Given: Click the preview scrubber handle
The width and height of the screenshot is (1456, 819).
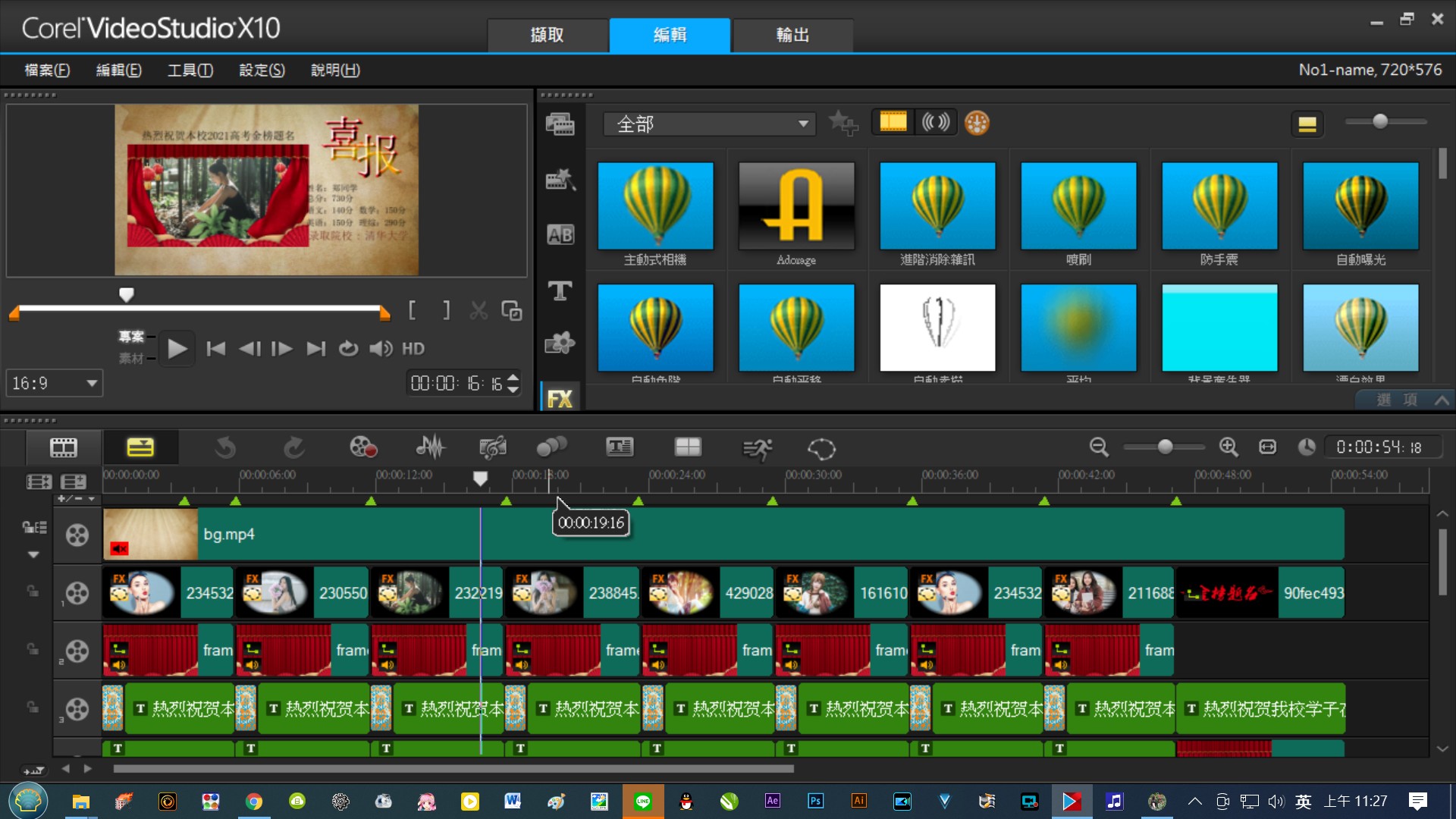Looking at the screenshot, I should coord(127,294).
